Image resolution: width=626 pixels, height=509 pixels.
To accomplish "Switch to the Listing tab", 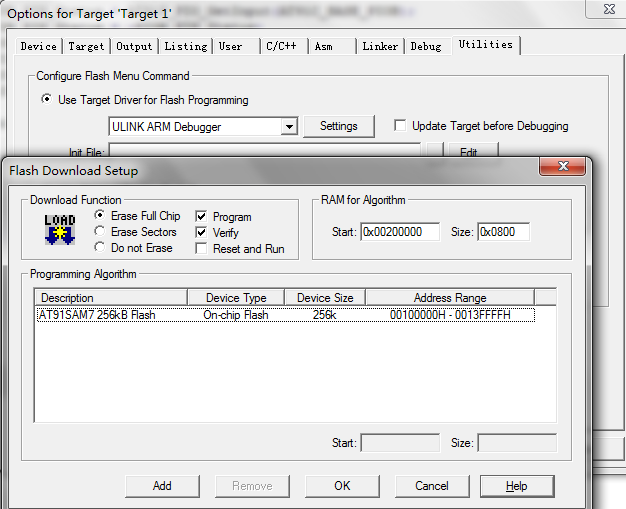I will (x=186, y=46).
